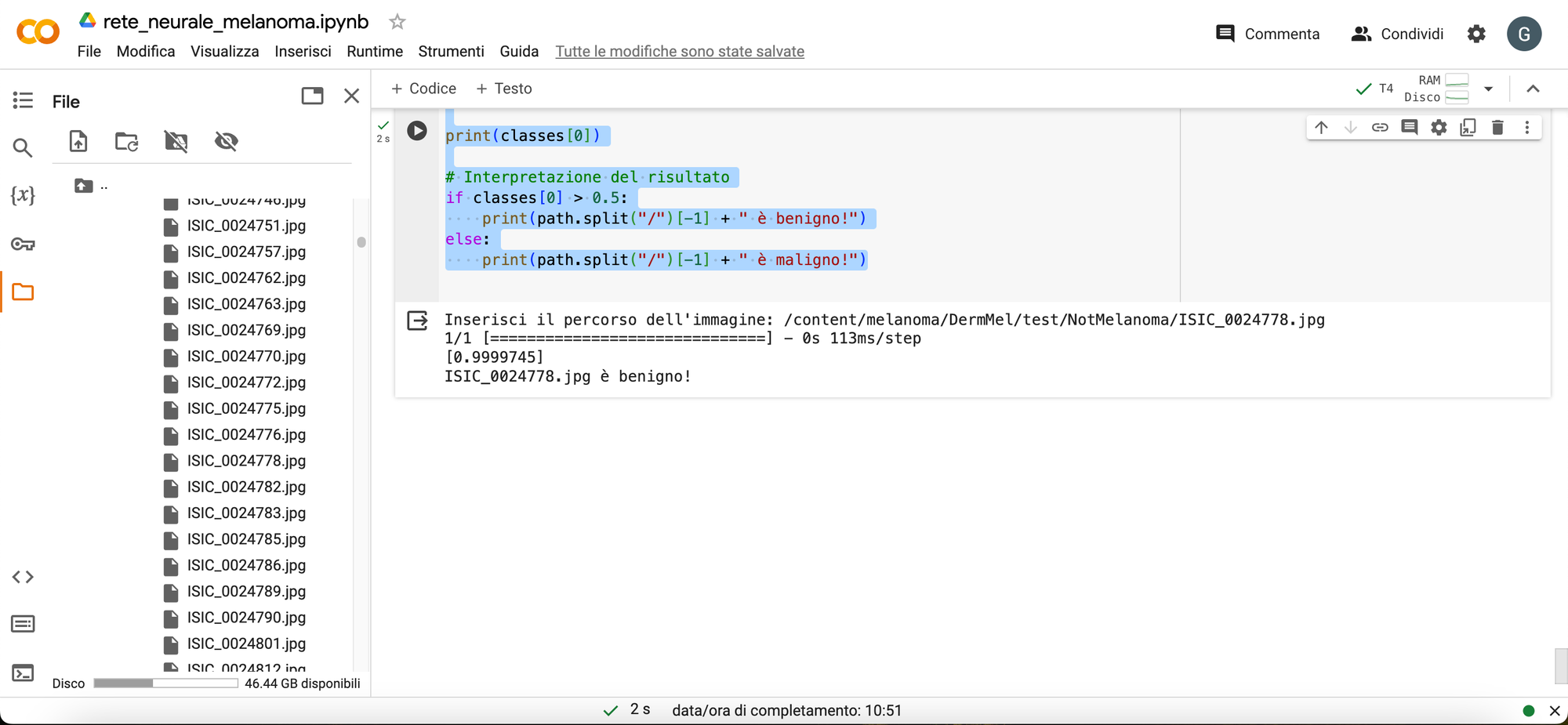Image resolution: width=1568 pixels, height=725 pixels.
Task: Mirror cell in tab icon
Action: pos(1468,127)
